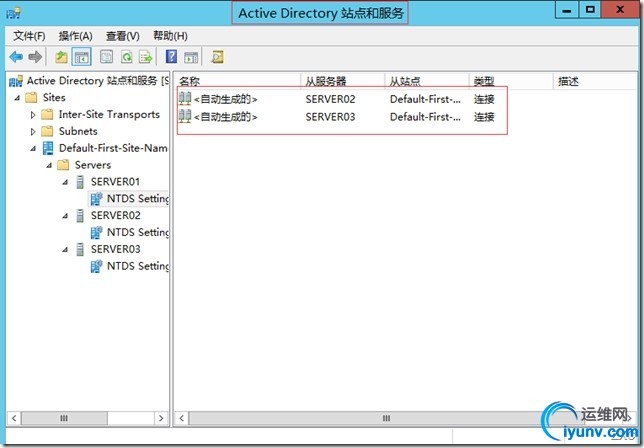Open the 查看(V) menu

click(x=122, y=36)
